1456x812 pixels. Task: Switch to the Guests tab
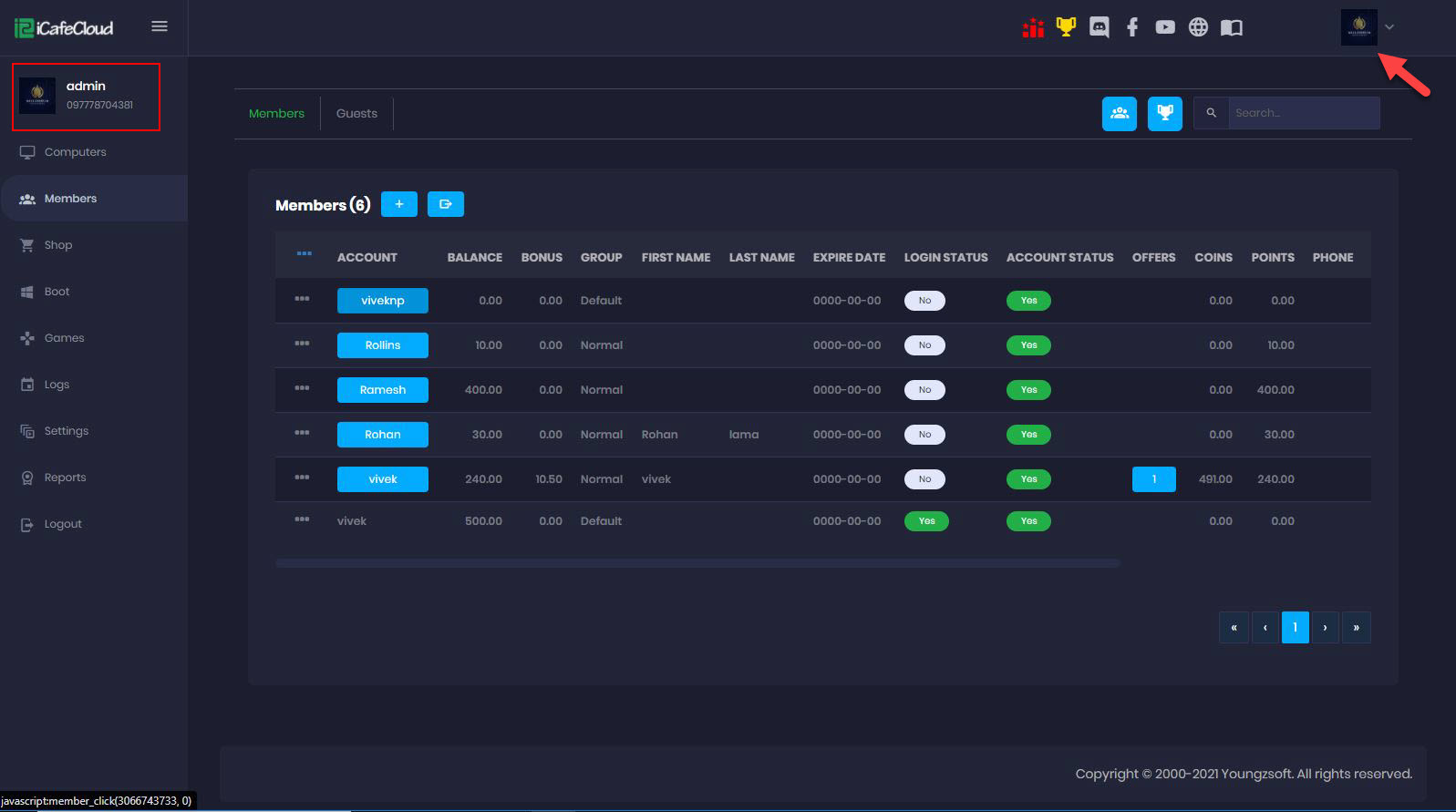click(356, 114)
